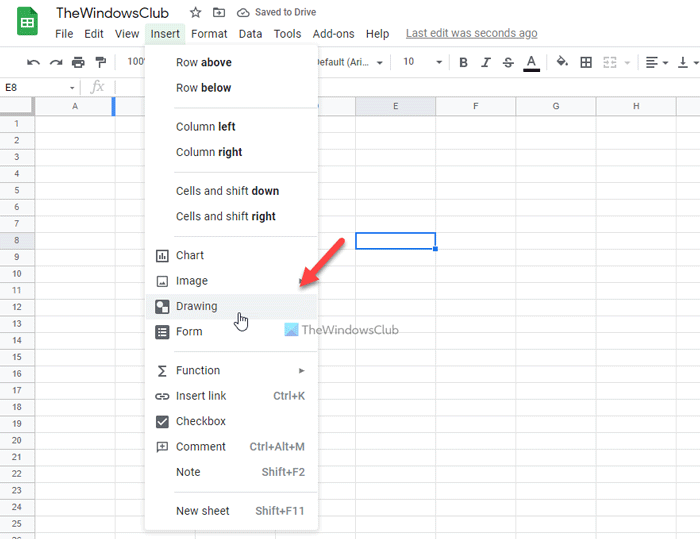Close the open Insert menu tab
This screenshot has width=700, height=539.
(x=165, y=34)
